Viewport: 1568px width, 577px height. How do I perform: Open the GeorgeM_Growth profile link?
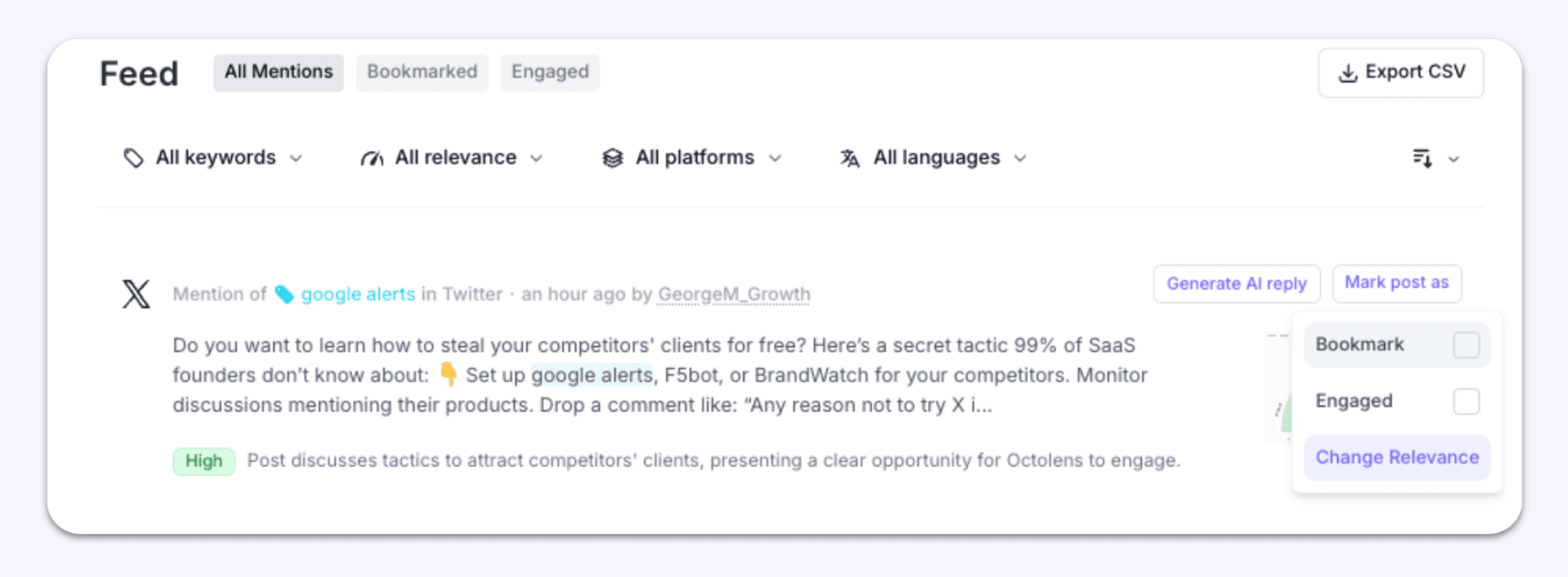click(733, 294)
